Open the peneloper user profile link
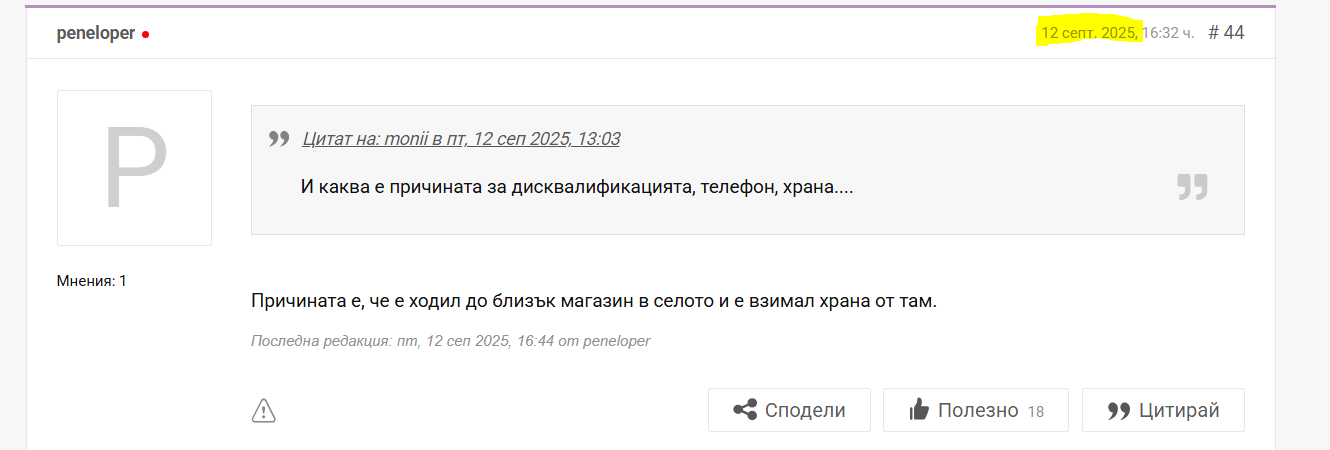The height and width of the screenshot is (450, 1330). pyautogui.click(x=96, y=33)
